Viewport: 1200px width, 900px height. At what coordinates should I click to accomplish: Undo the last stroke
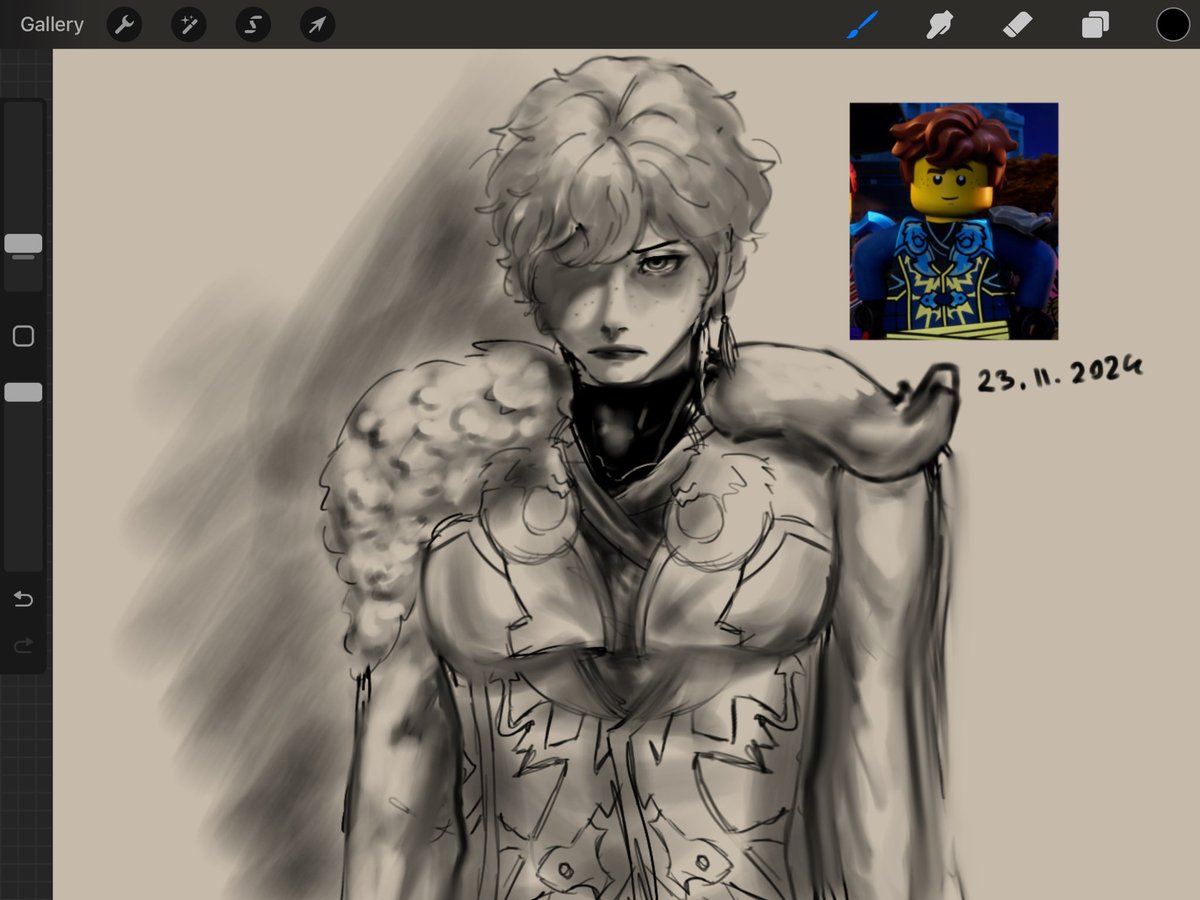[23, 599]
